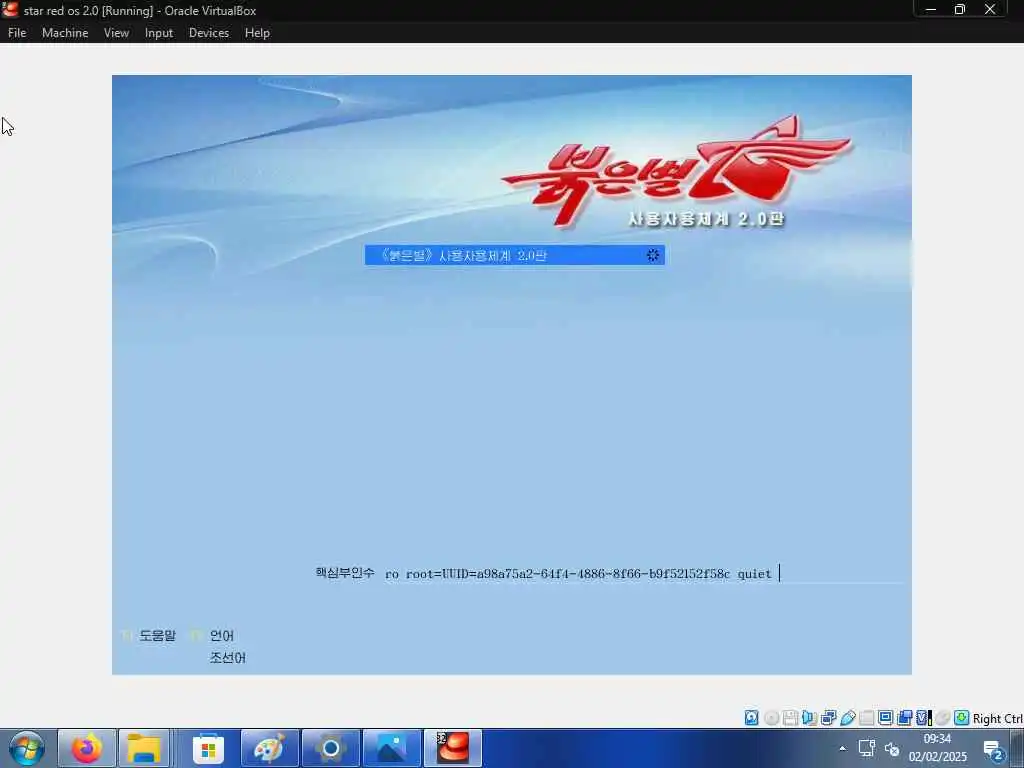Click the display monitor status icon
1024x768 pixels.
[x=886, y=718]
